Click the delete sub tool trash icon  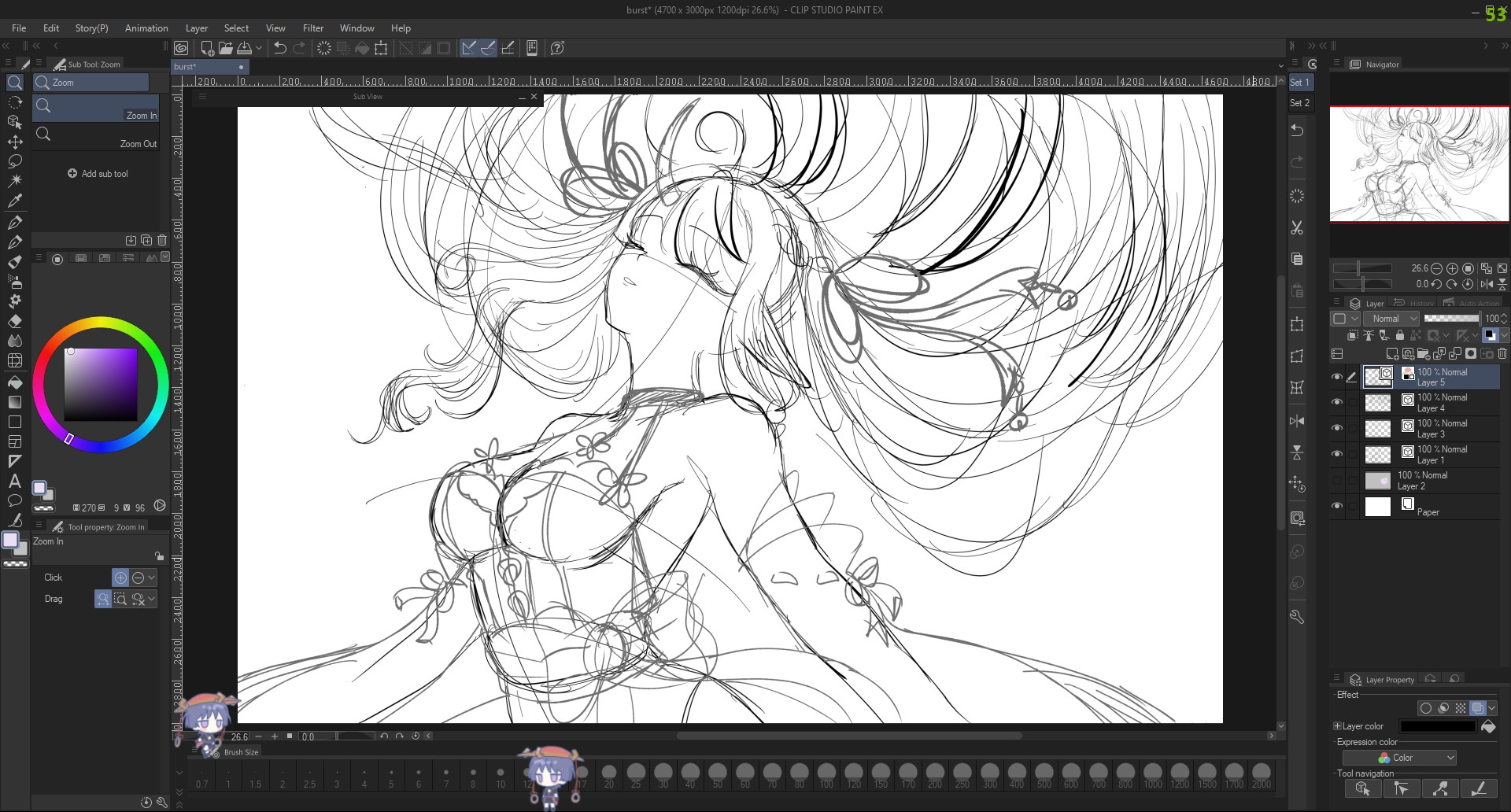[x=162, y=240]
